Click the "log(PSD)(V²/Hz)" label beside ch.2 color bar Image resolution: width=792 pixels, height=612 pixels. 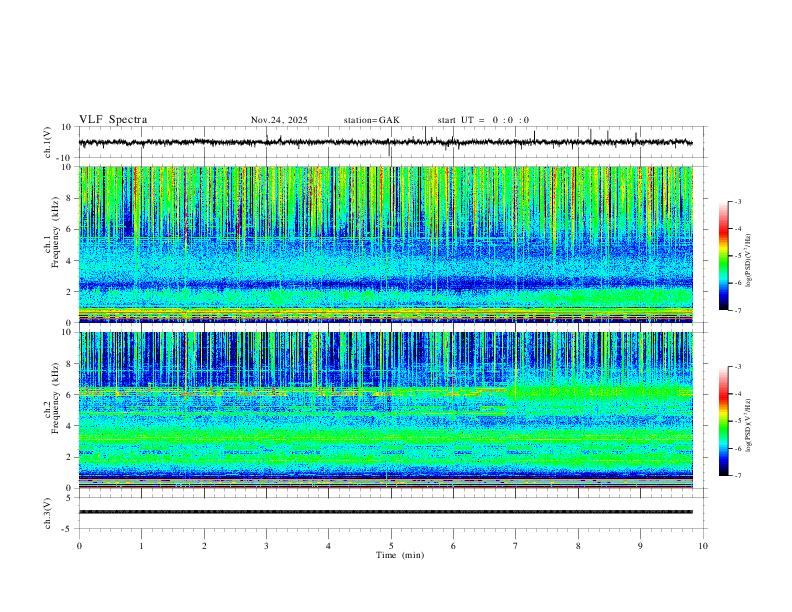point(749,425)
